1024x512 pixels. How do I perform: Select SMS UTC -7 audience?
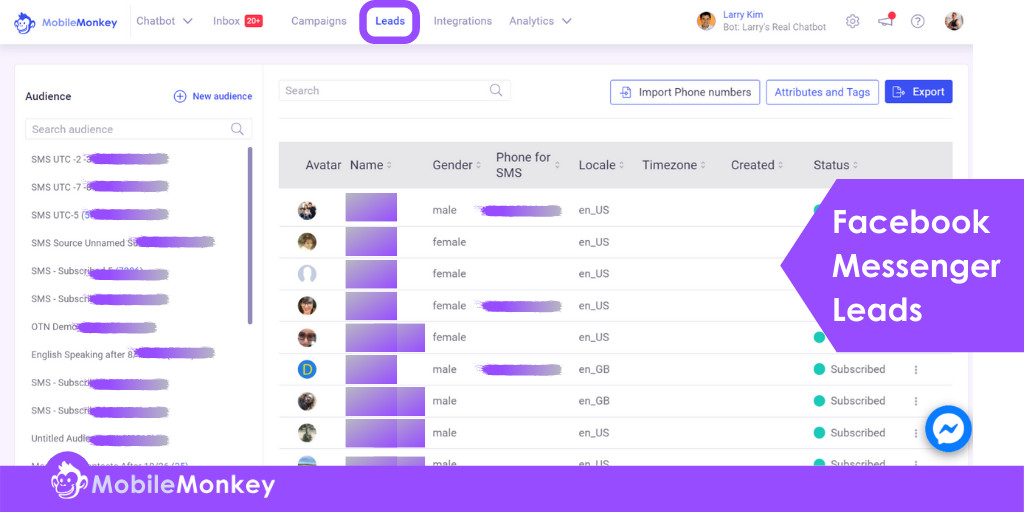click(99, 187)
